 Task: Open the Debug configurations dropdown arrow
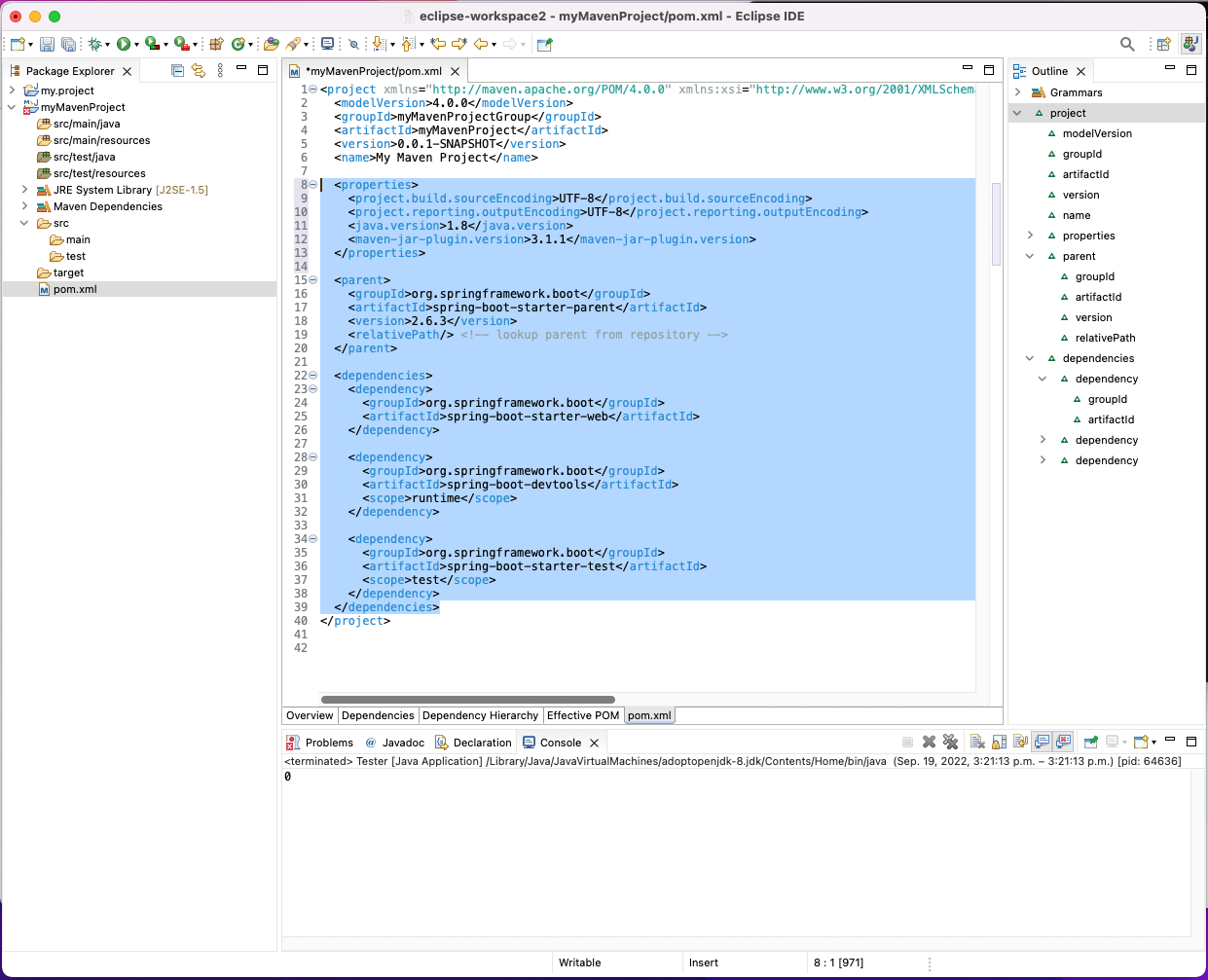click(107, 45)
